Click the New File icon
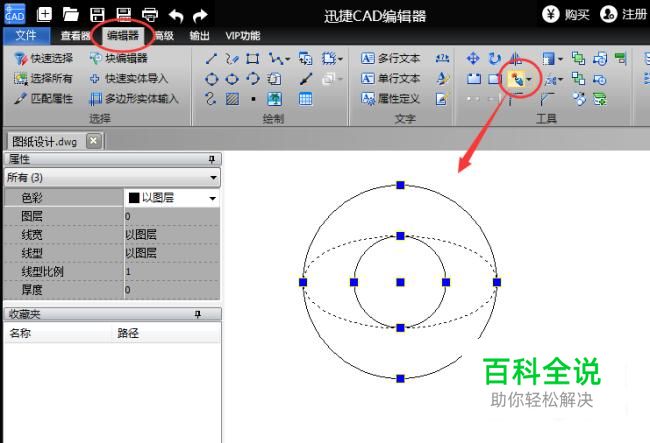The height and width of the screenshot is (443, 650). [44, 15]
